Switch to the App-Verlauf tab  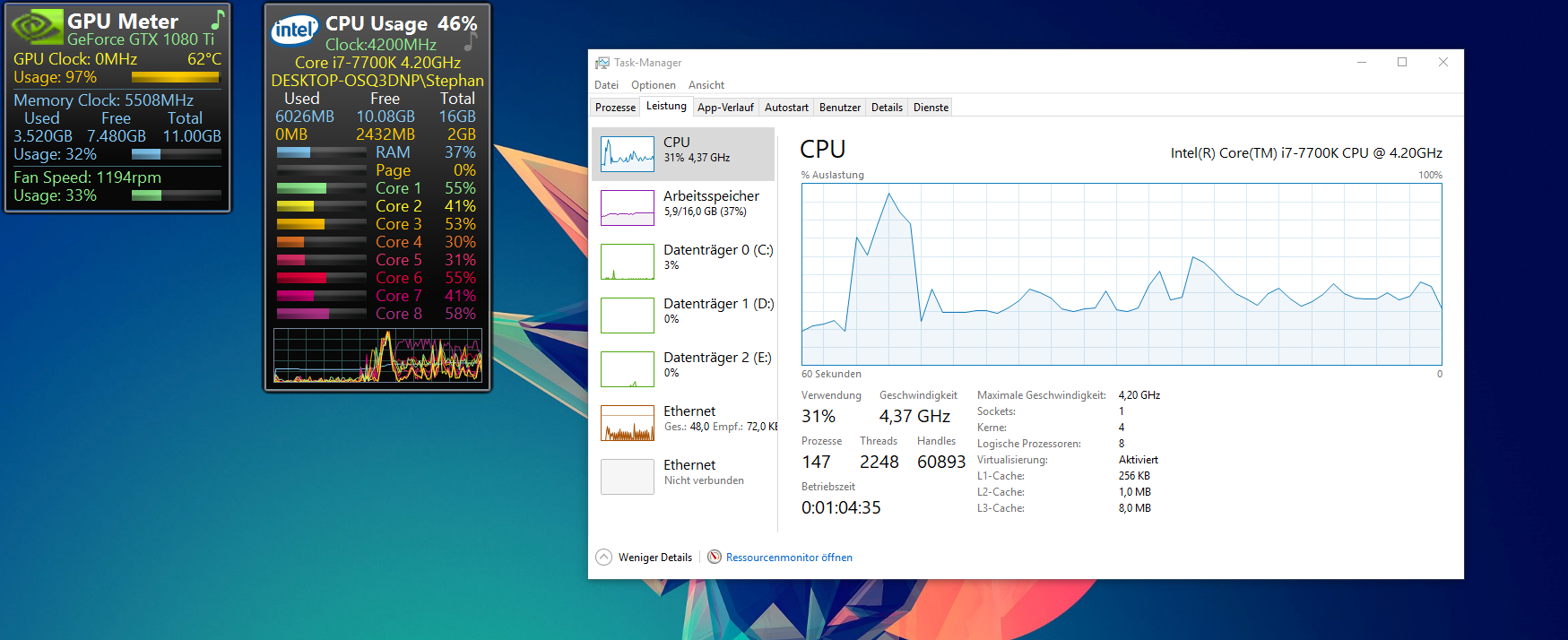725,108
